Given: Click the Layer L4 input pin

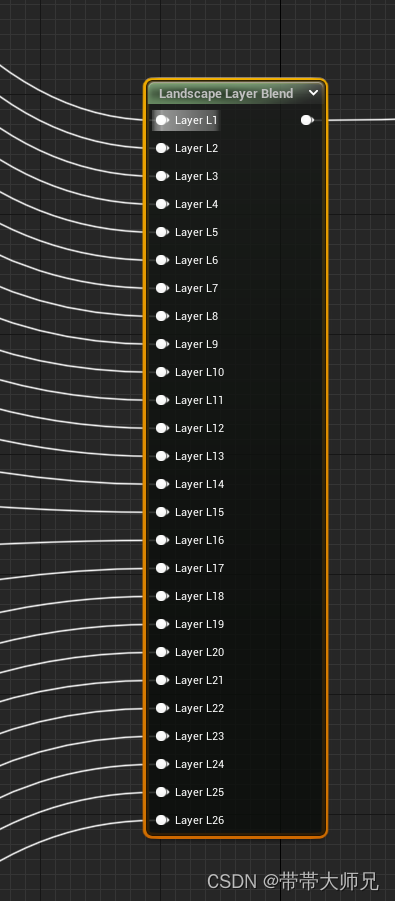Looking at the screenshot, I should tap(162, 204).
